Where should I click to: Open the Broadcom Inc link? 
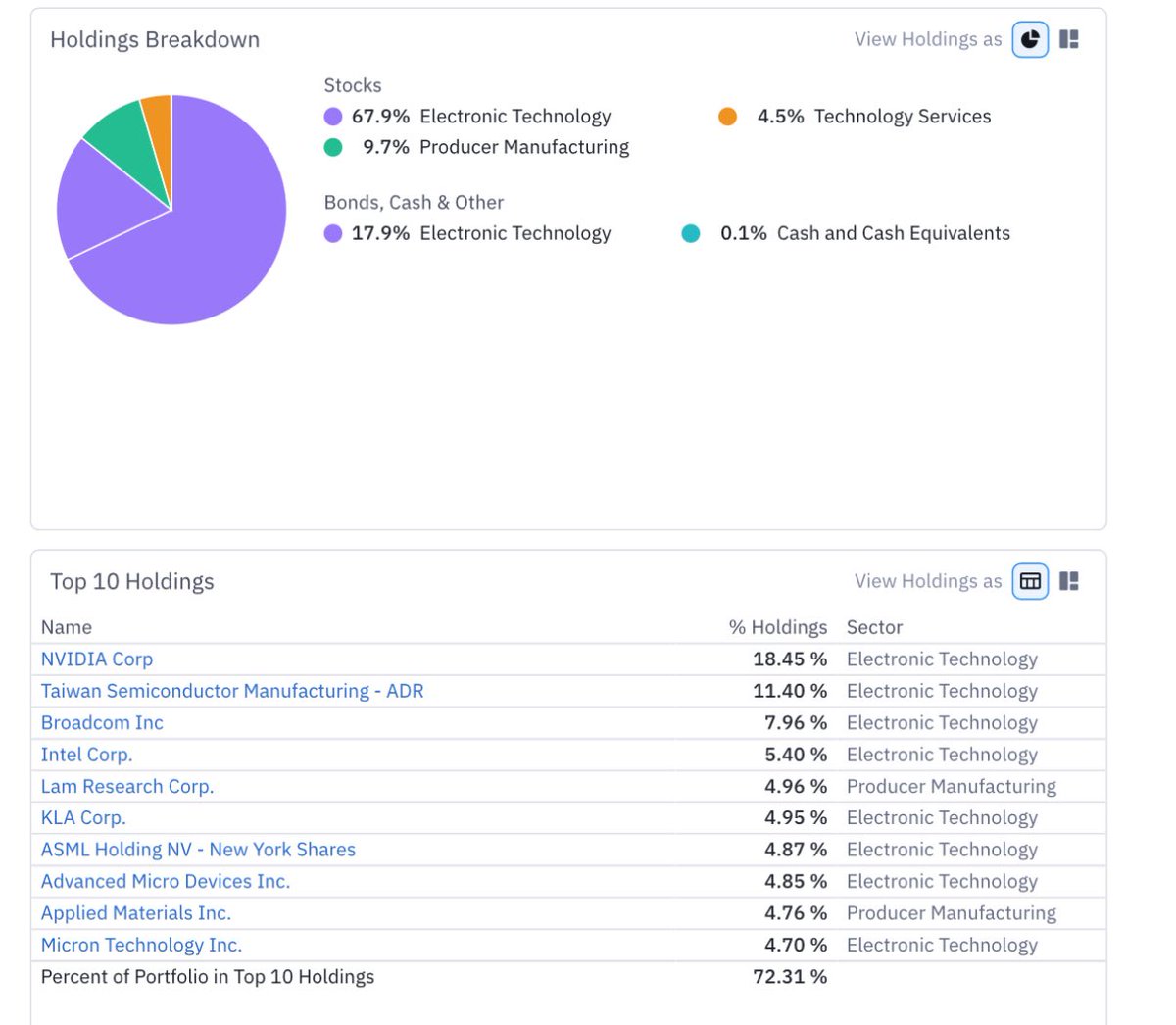[102, 723]
